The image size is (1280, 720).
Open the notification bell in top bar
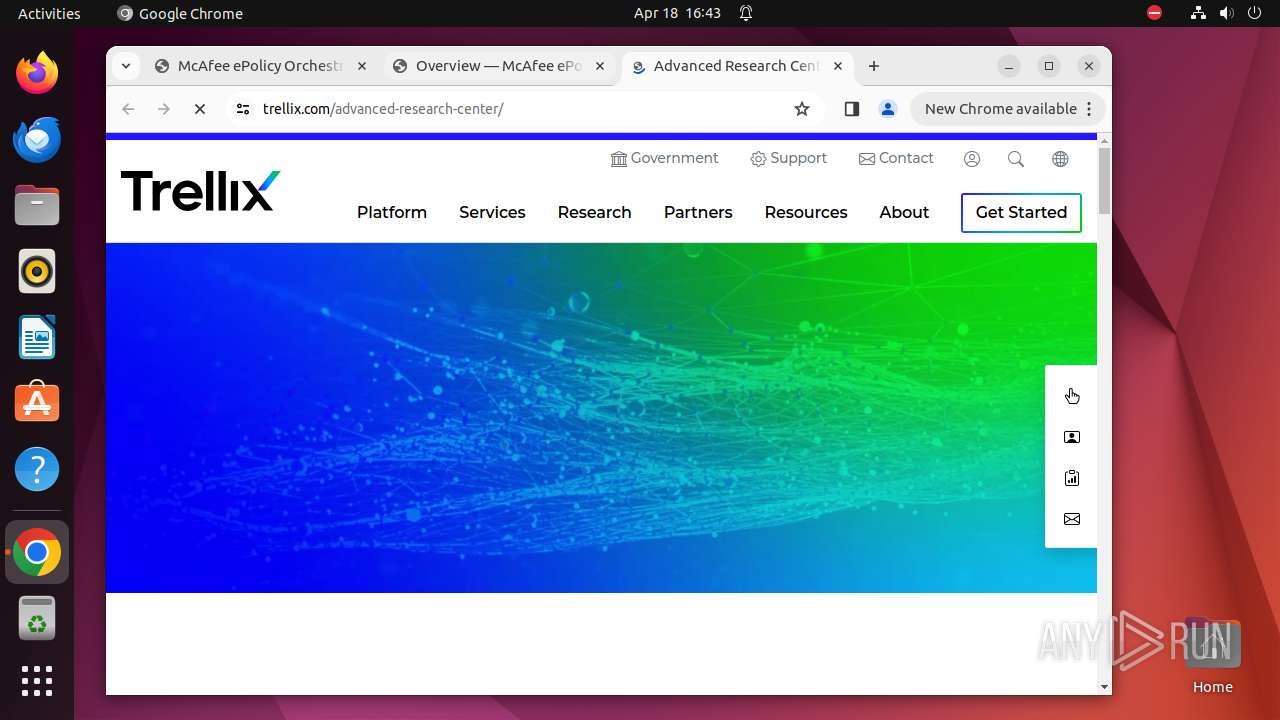pyautogui.click(x=746, y=13)
